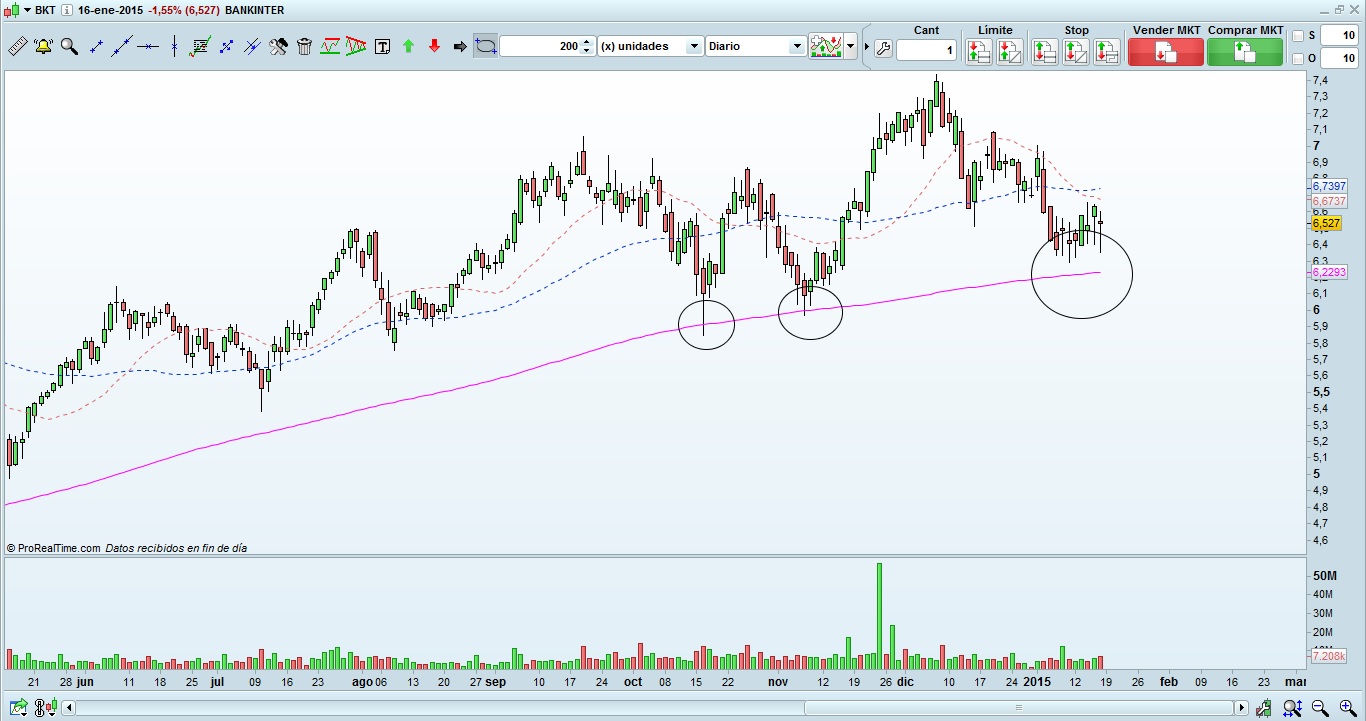Select the extended trend line tool
Screen dimensions: 1366x721
tap(122, 46)
